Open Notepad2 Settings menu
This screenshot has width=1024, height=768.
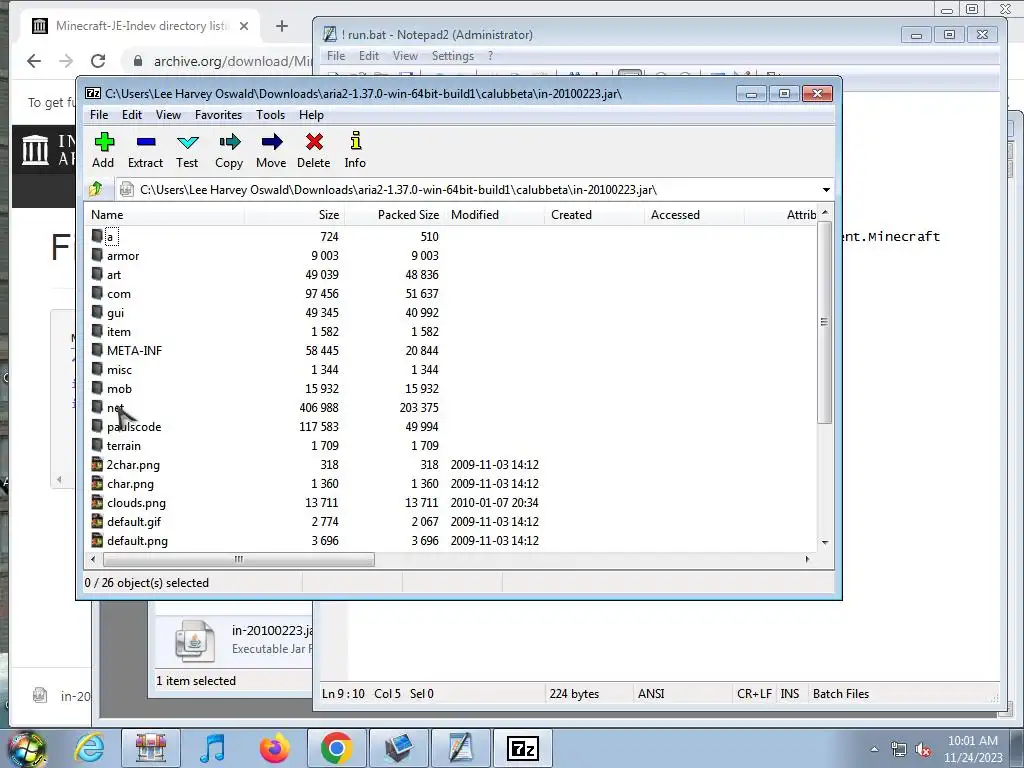tap(453, 56)
